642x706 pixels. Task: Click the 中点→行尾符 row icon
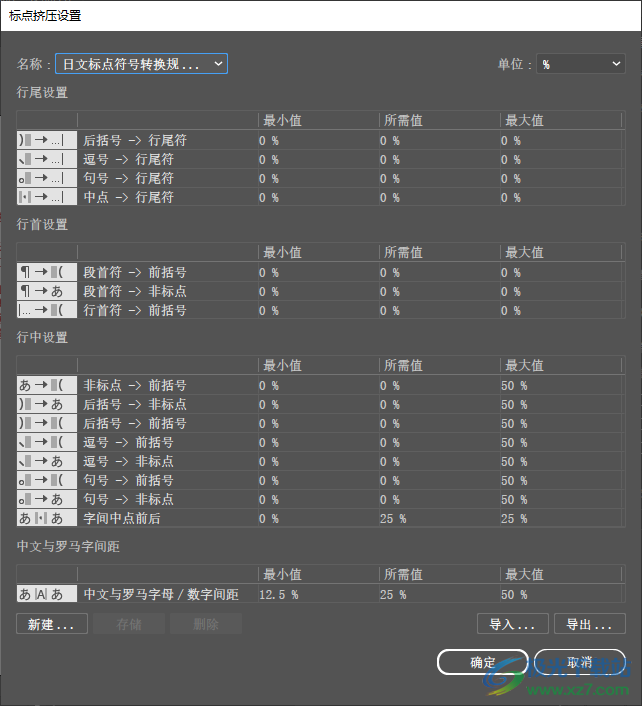click(x=47, y=197)
